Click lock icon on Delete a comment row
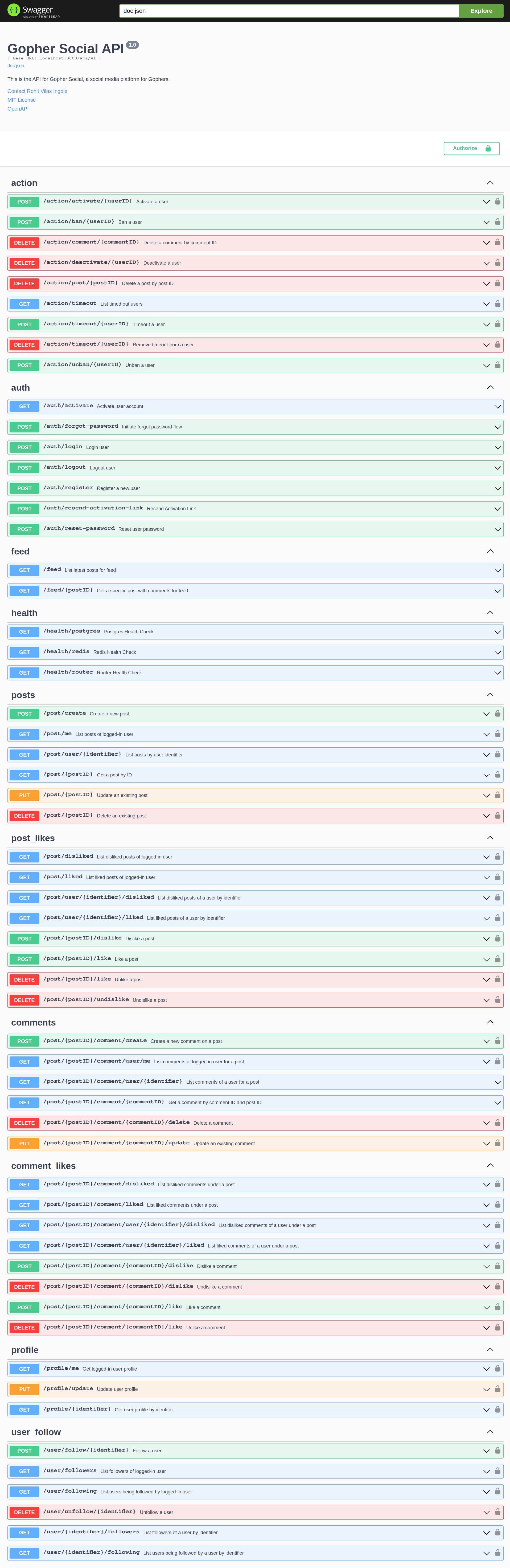Image resolution: width=510 pixels, height=1568 pixels. tap(497, 1123)
